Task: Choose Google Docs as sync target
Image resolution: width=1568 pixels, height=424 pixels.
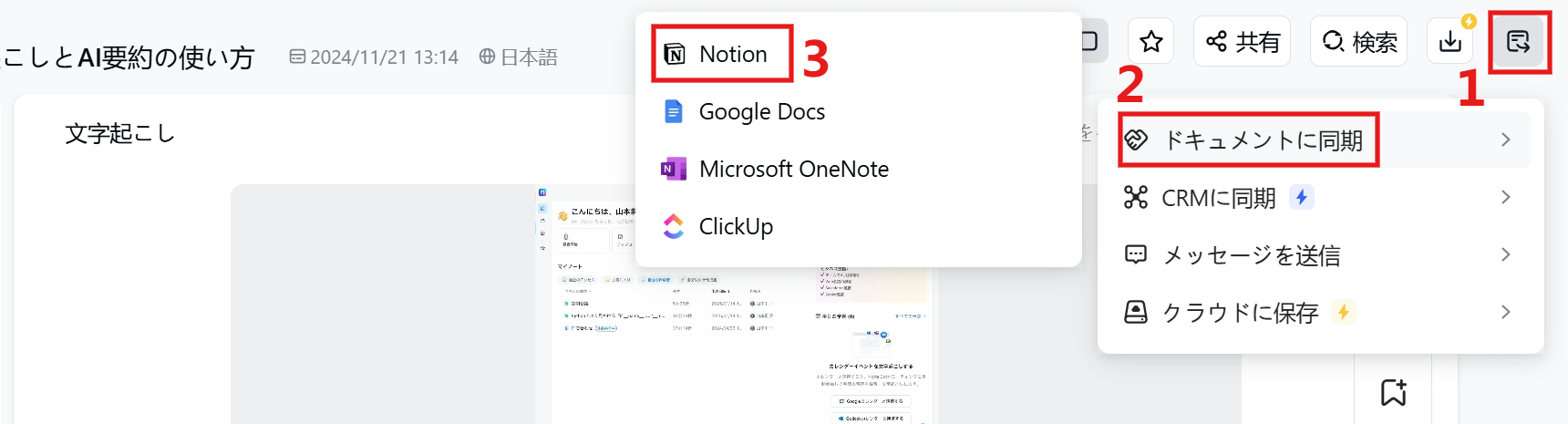Action: (859, 112)
